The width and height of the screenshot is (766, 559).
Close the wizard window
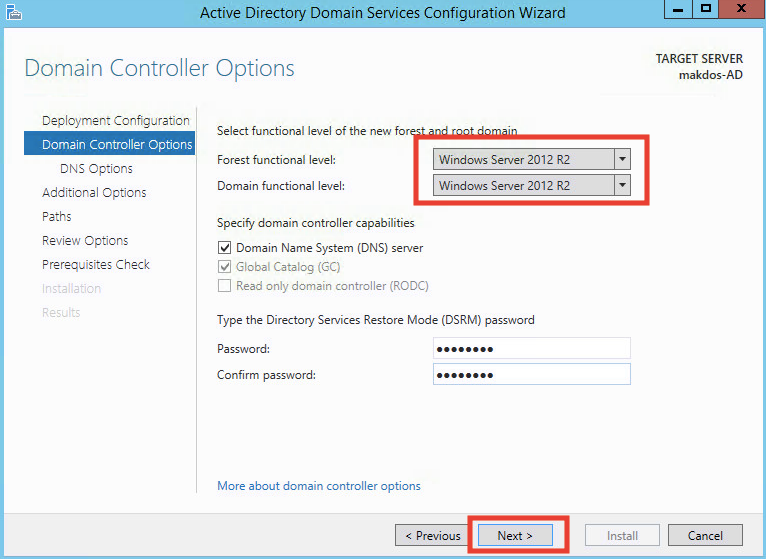coord(742,9)
